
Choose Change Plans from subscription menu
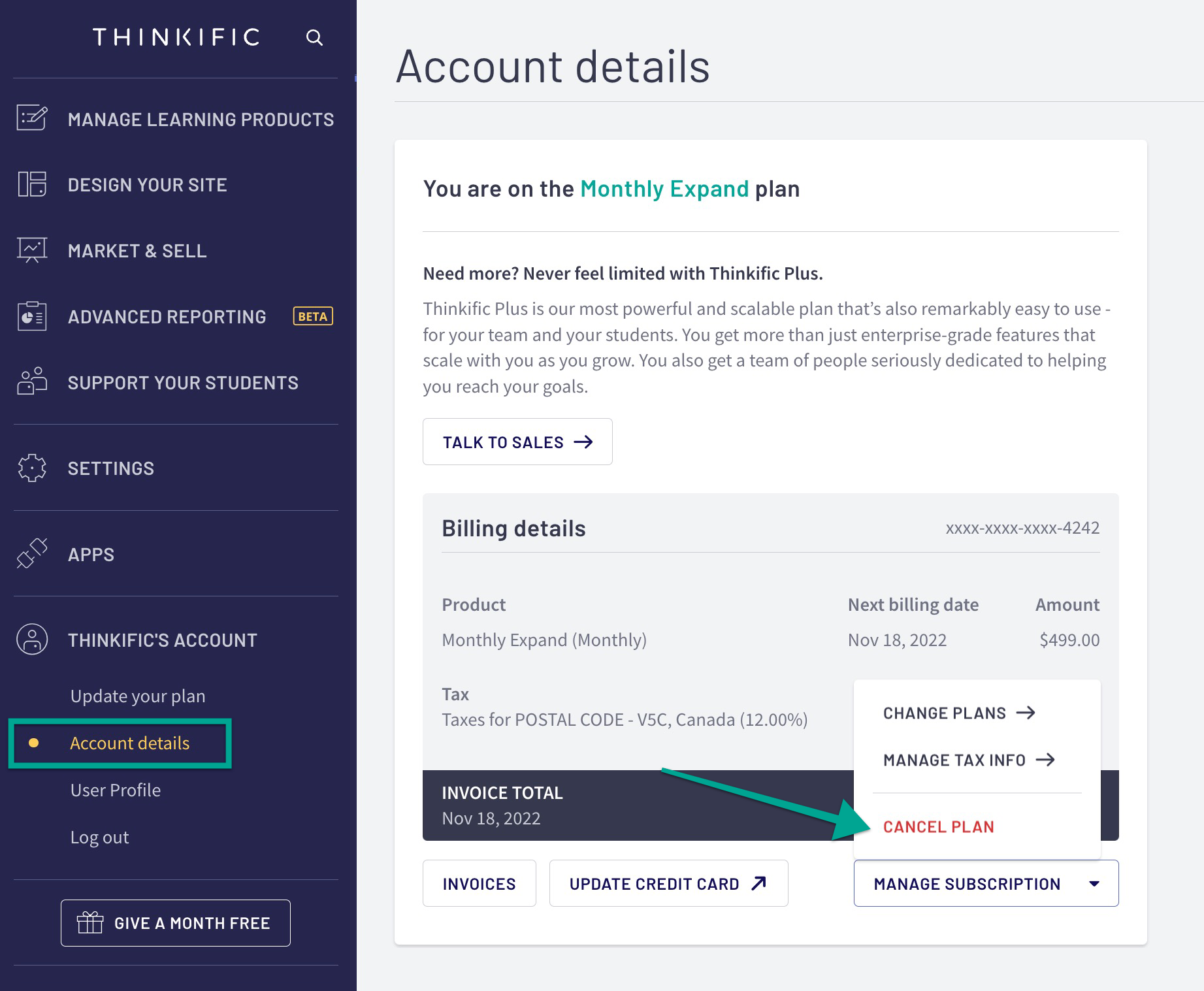point(958,713)
